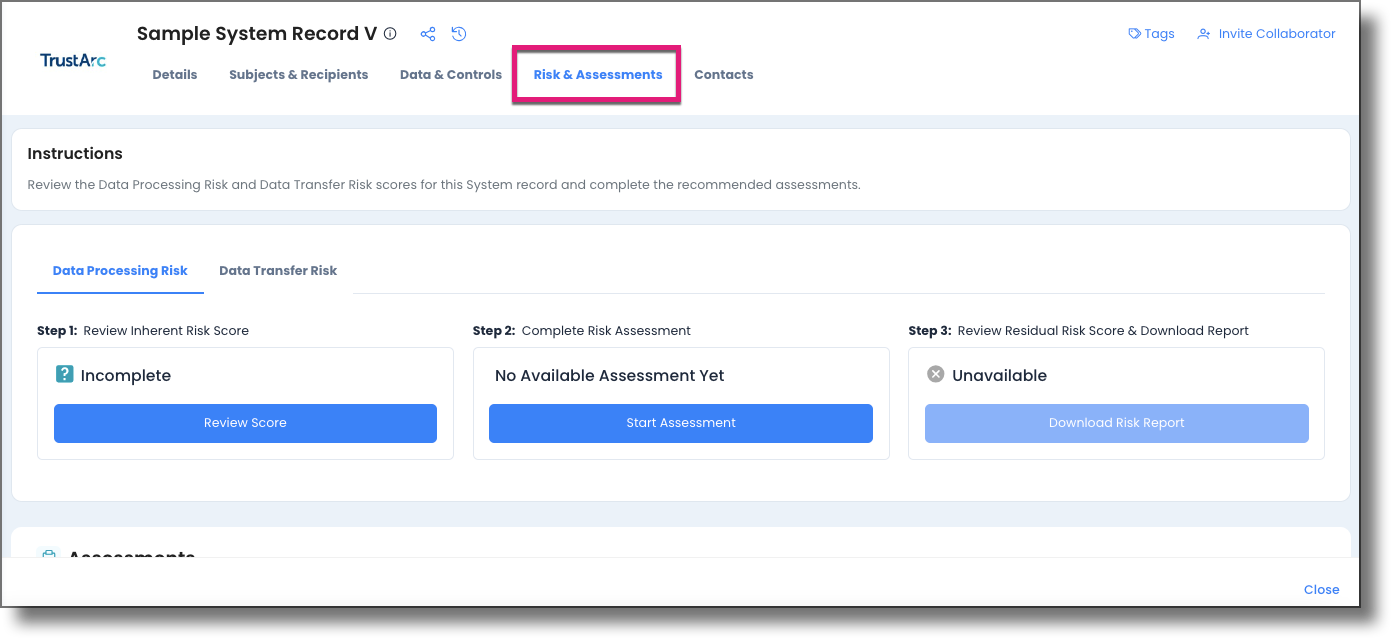Click the TrustArc logo
Viewport: 1392px width, 639px height.
coord(71,59)
